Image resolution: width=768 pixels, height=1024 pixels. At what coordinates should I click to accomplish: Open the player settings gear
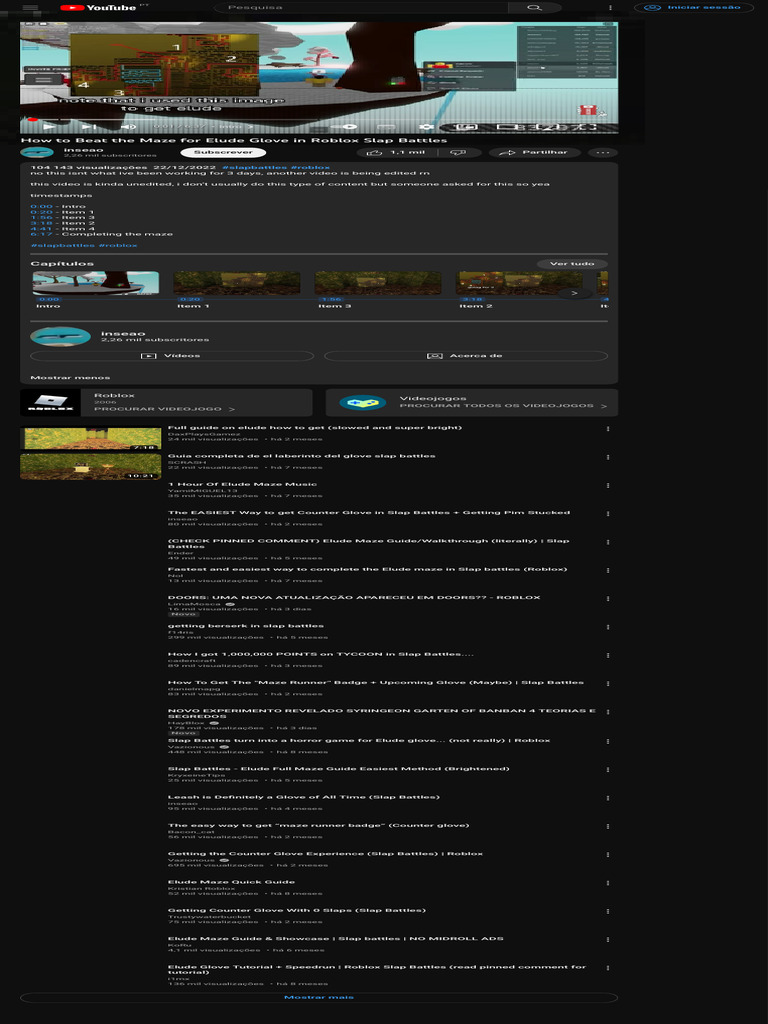[426, 127]
